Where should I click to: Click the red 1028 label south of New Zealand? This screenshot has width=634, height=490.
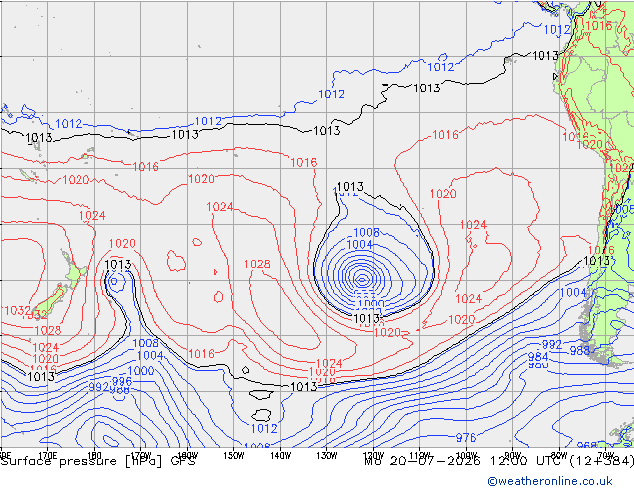pos(48,330)
